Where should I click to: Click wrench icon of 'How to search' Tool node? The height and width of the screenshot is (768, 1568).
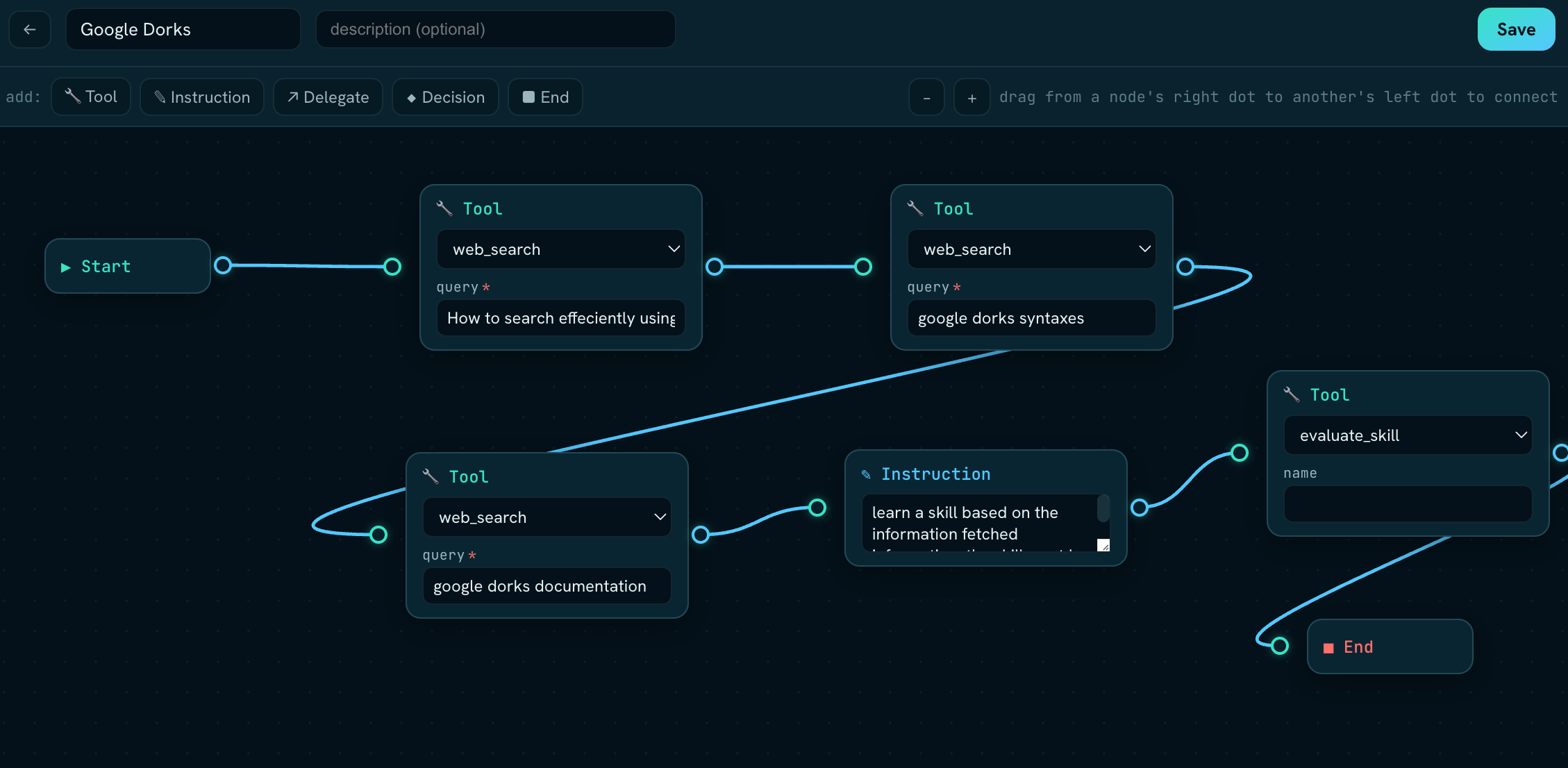point(444,208)
